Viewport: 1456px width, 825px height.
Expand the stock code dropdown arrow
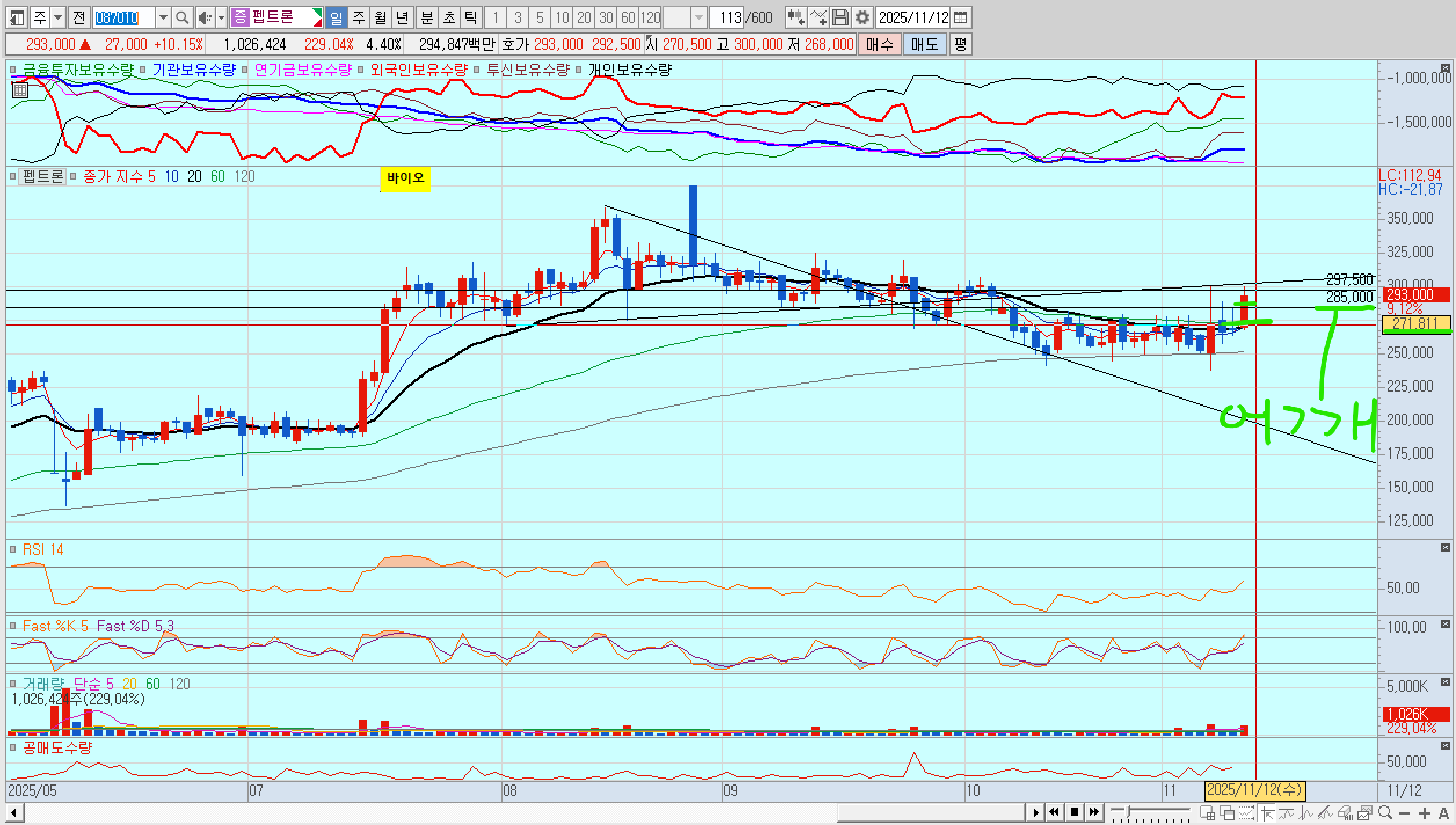(x=163, y=18)
